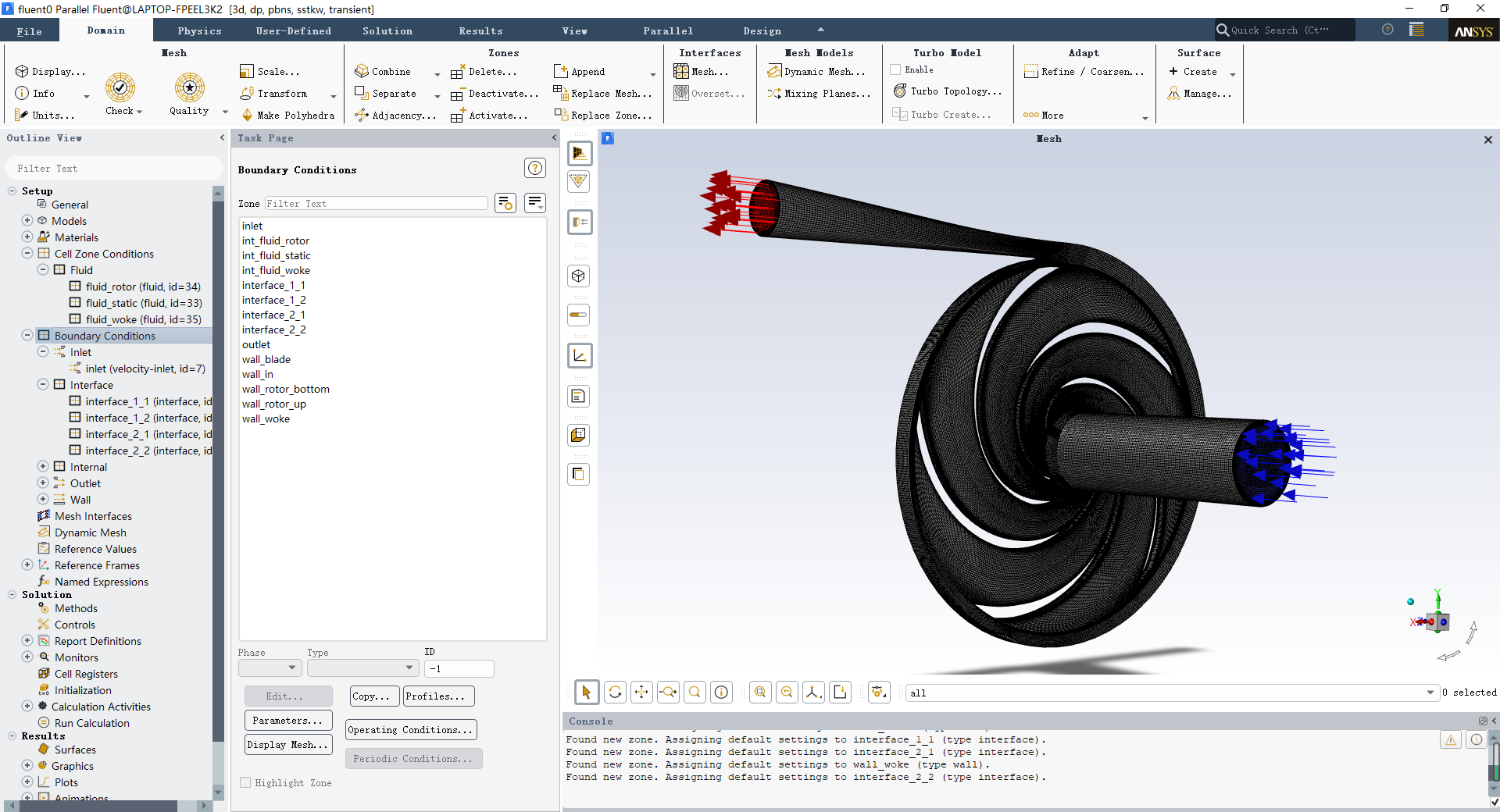Open mesh Quality tool

point(189,88)
